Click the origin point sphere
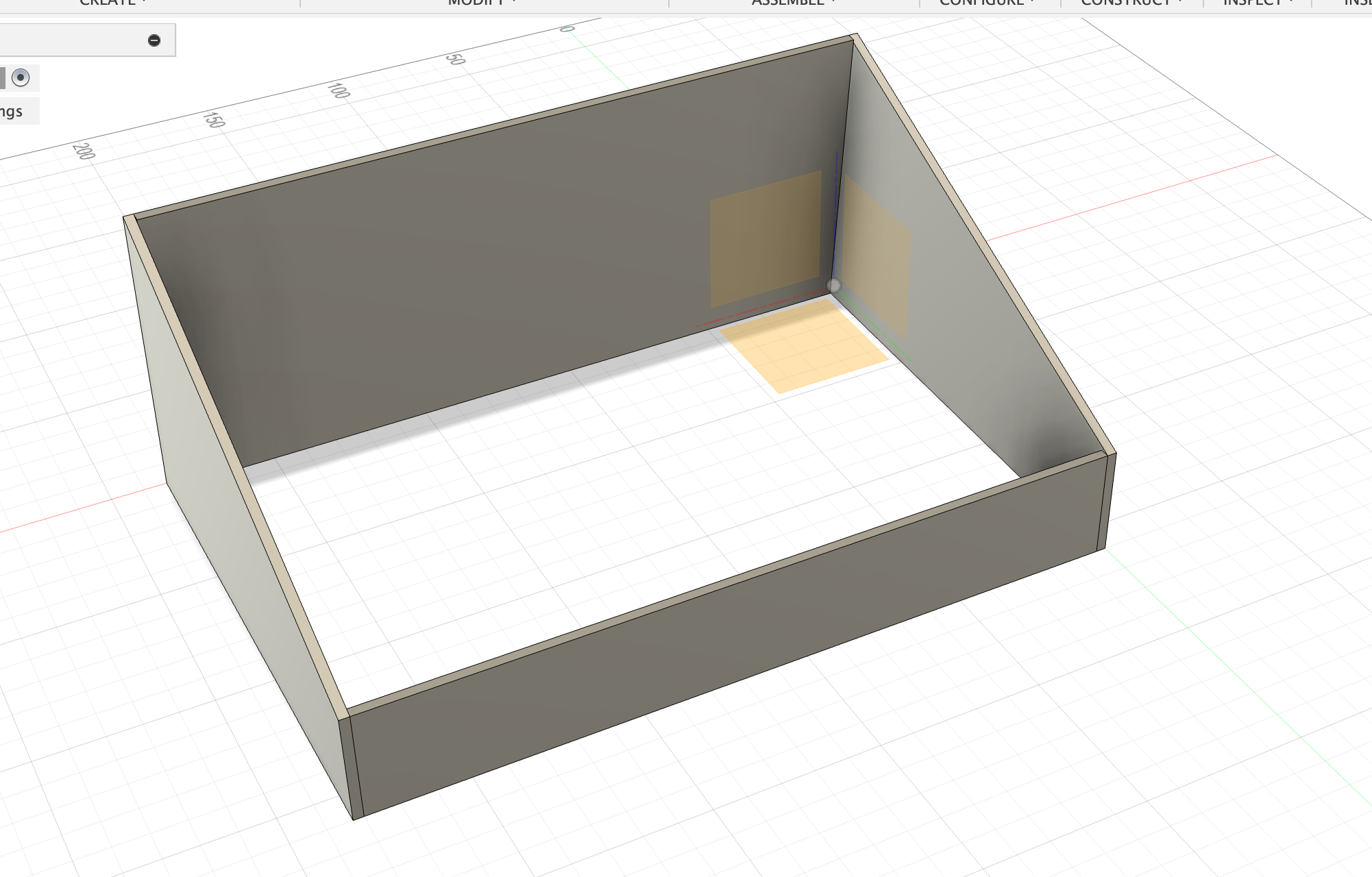The height and width of the screenshot is (877, 1372). [834, 286]
